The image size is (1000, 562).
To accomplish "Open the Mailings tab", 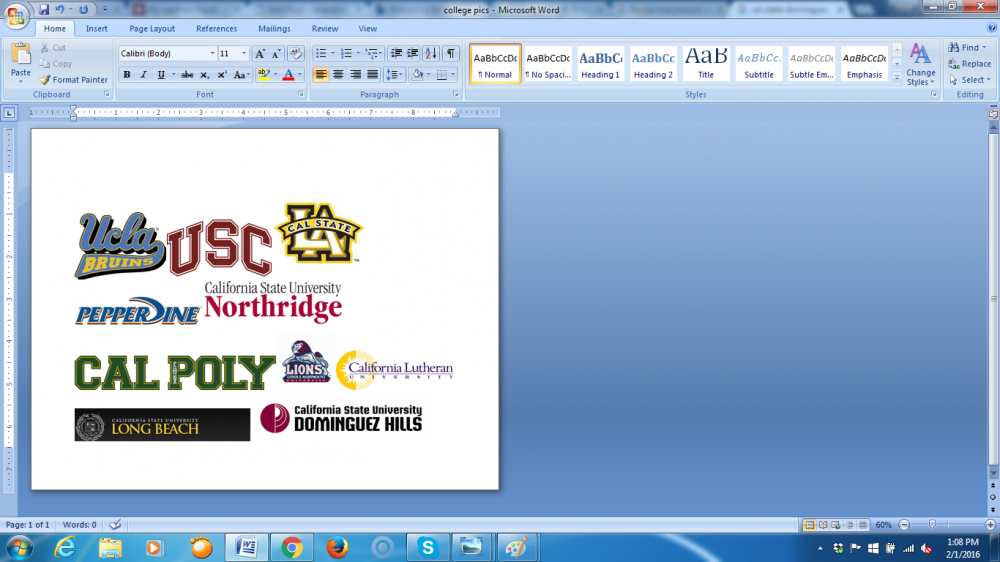I will click(x=274, y=29).
